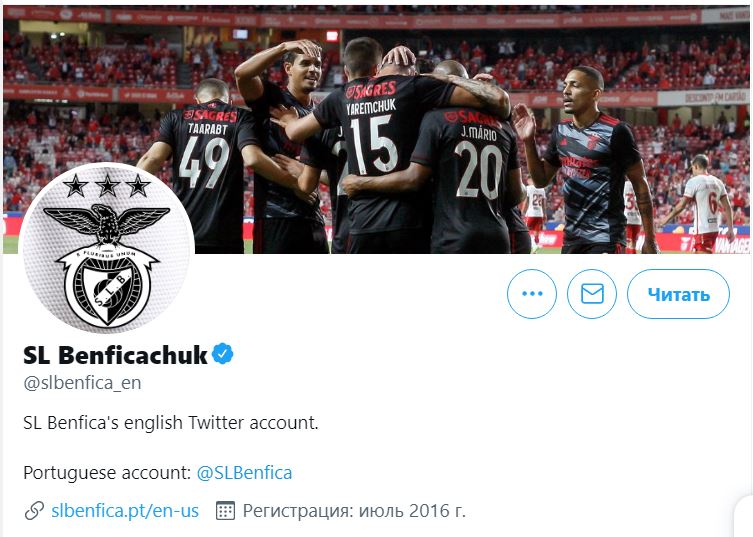Click the bio text about english Twitter account
This screenshot has width=753, height=537.
click(x=170, y=423)
